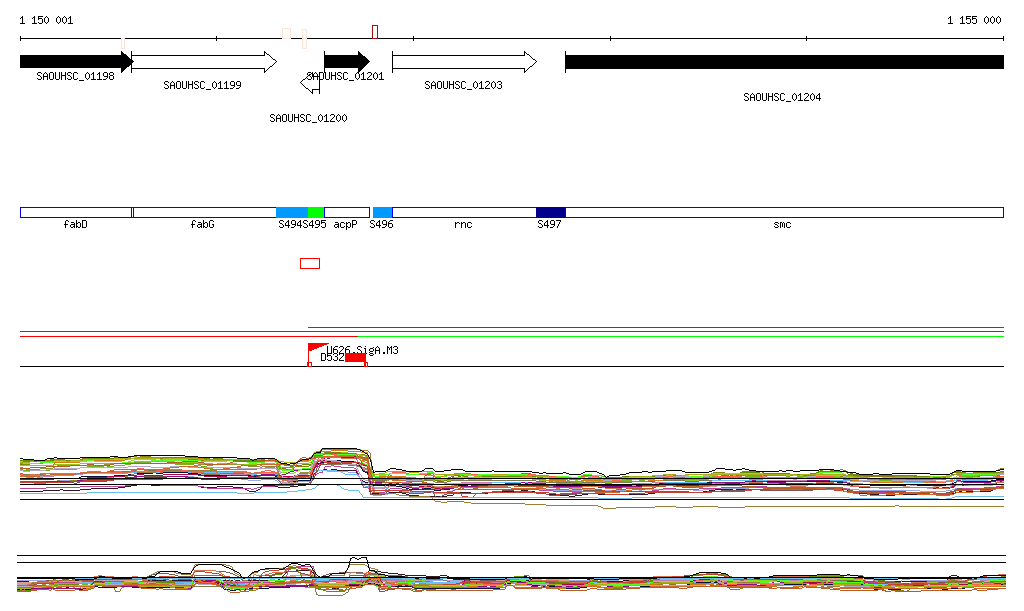
Task: Click the dark navy S497 segment
Action: (x=550, y=212)
